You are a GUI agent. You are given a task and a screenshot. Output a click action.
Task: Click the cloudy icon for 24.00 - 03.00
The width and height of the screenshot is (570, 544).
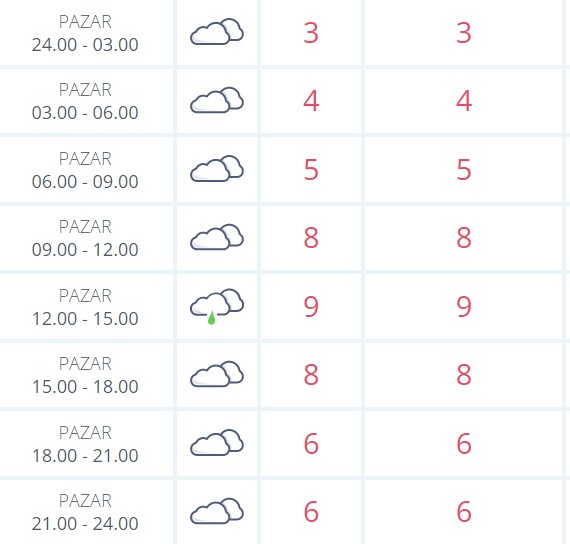click(x=217, y=32)
